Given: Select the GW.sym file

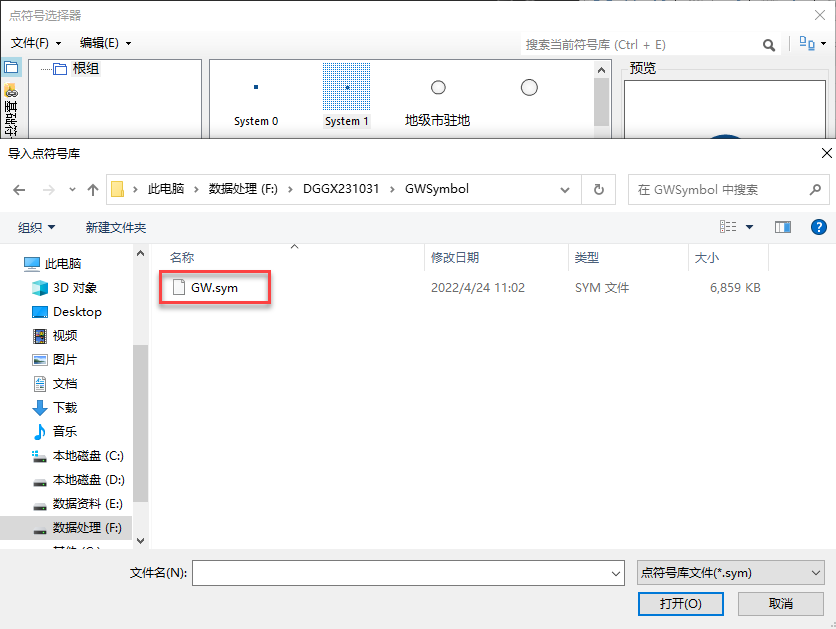Looking at the screenshot, I should (x=213, y=288).
